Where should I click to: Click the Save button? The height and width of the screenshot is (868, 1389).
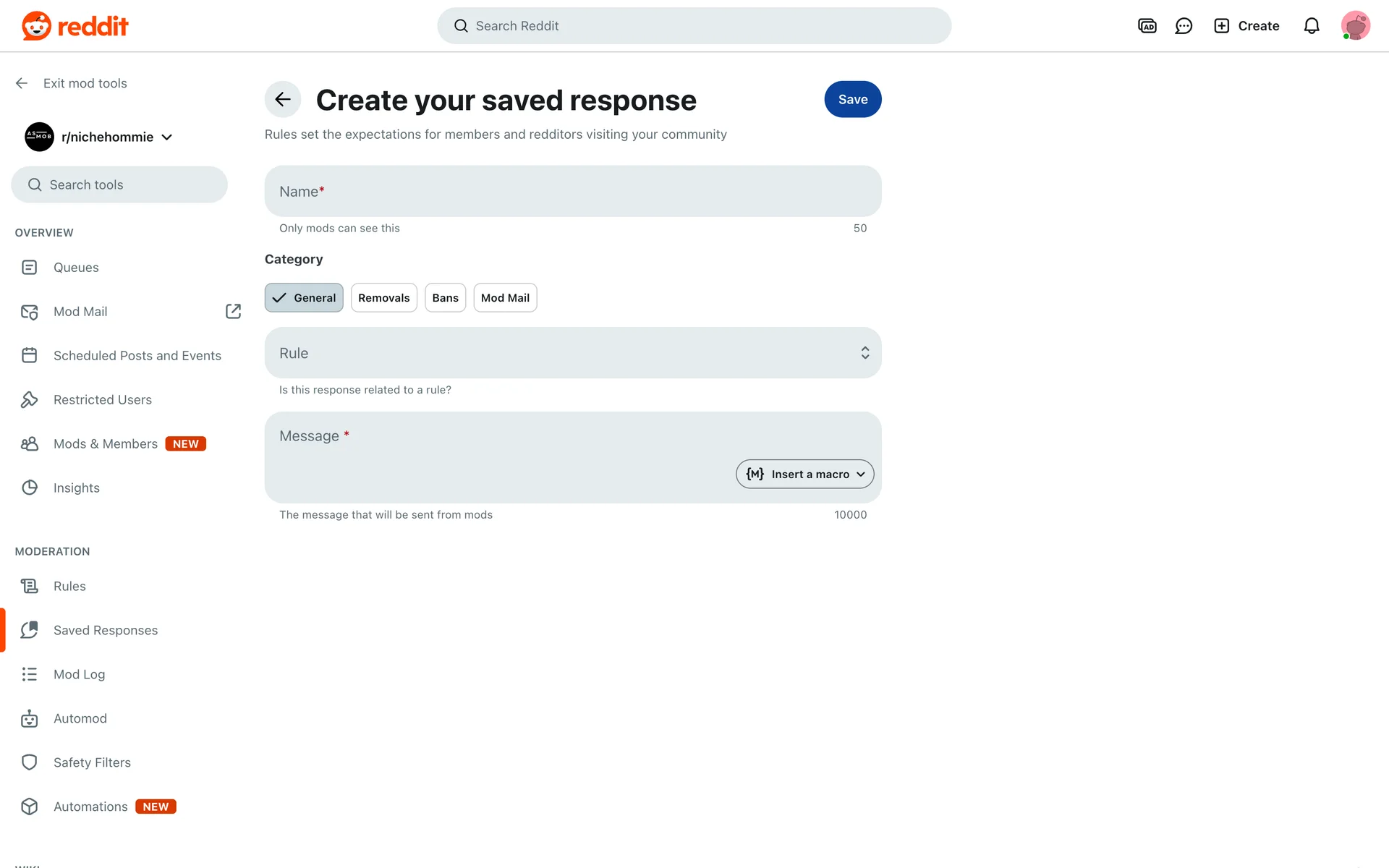tap(852, 100)
